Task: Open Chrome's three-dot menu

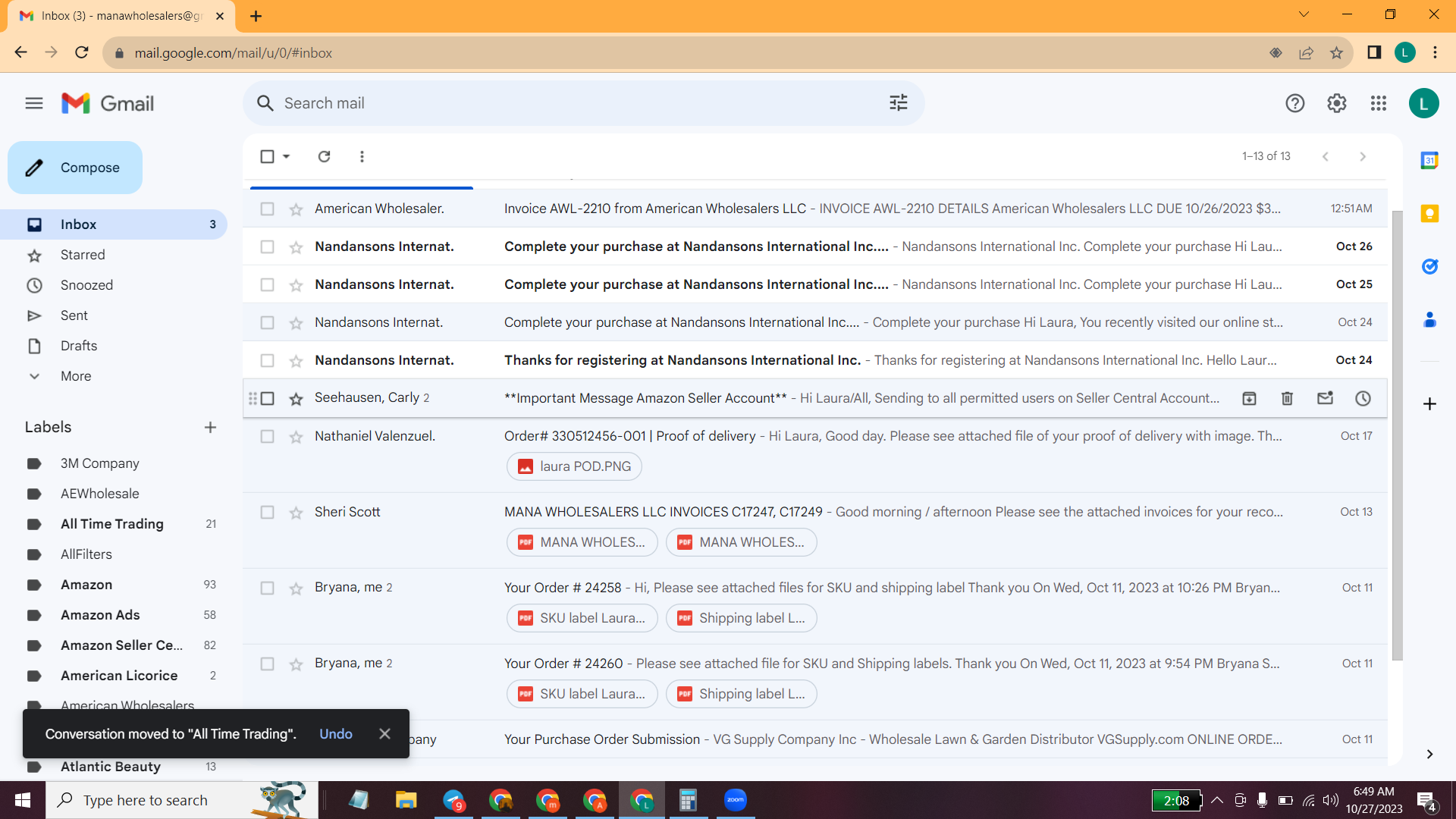Action: coord(1435,53)
